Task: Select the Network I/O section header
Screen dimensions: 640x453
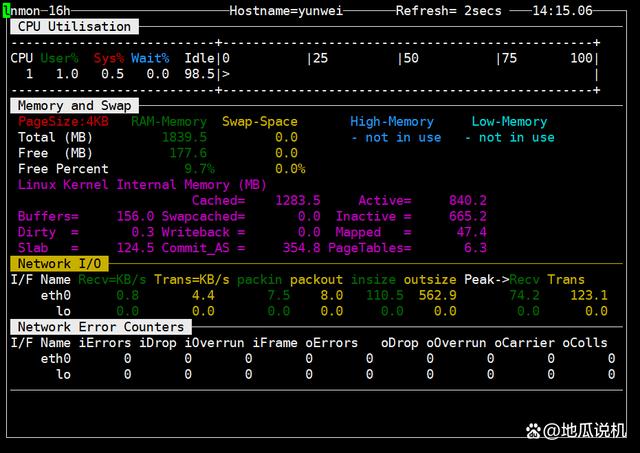Action: click(59, 264)
